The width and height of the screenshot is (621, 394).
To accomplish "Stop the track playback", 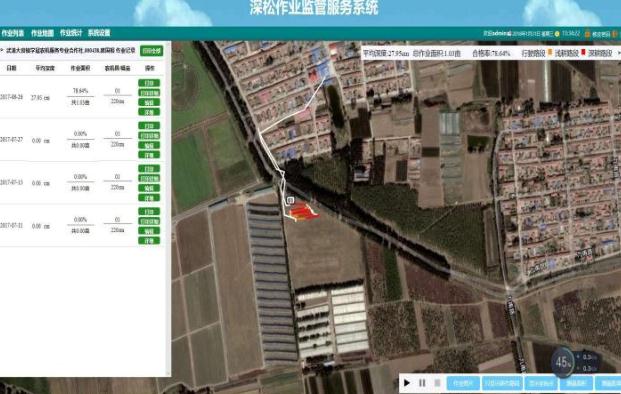I will 437,383.
